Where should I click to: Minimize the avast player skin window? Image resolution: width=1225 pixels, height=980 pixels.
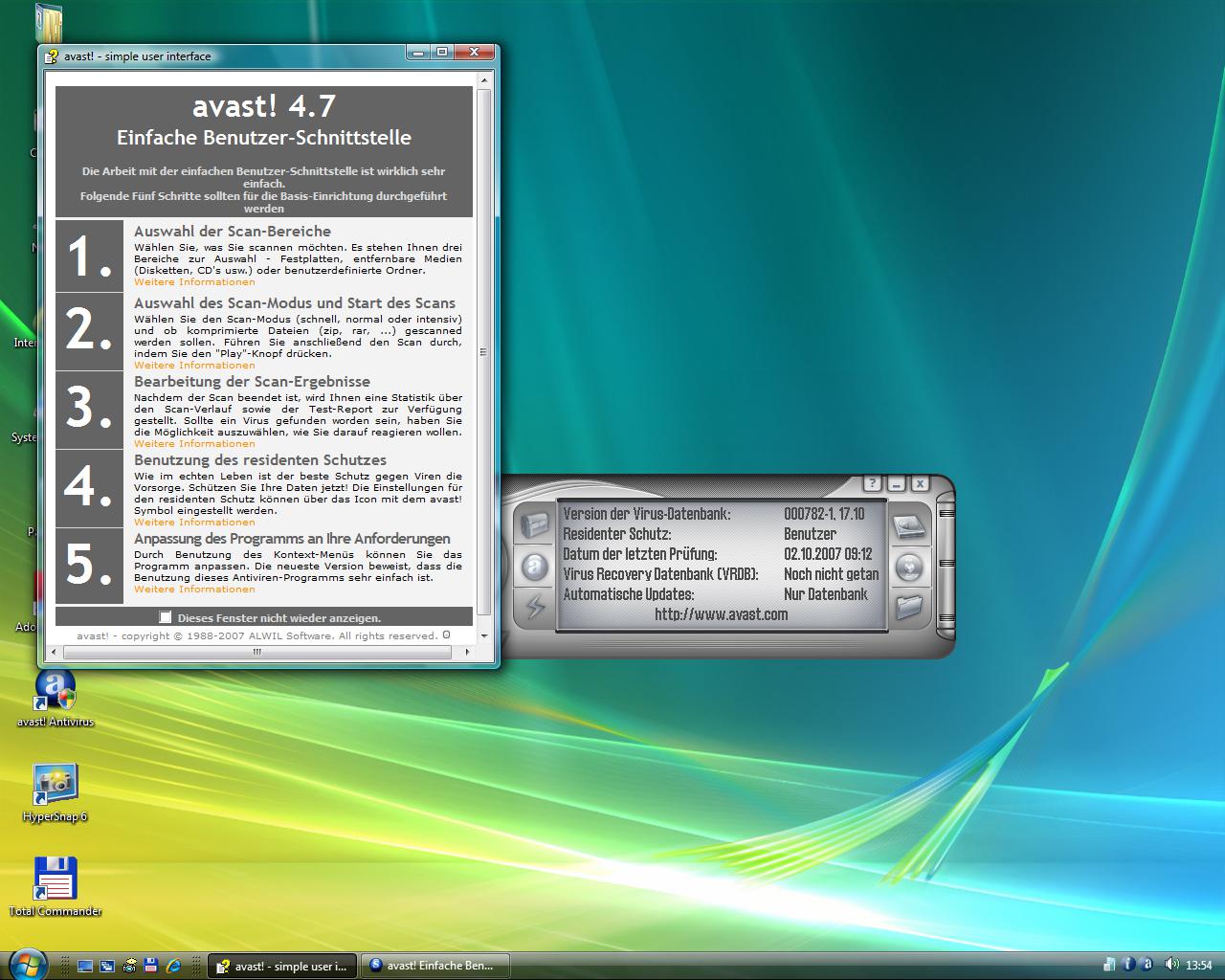tap(896, 484)
